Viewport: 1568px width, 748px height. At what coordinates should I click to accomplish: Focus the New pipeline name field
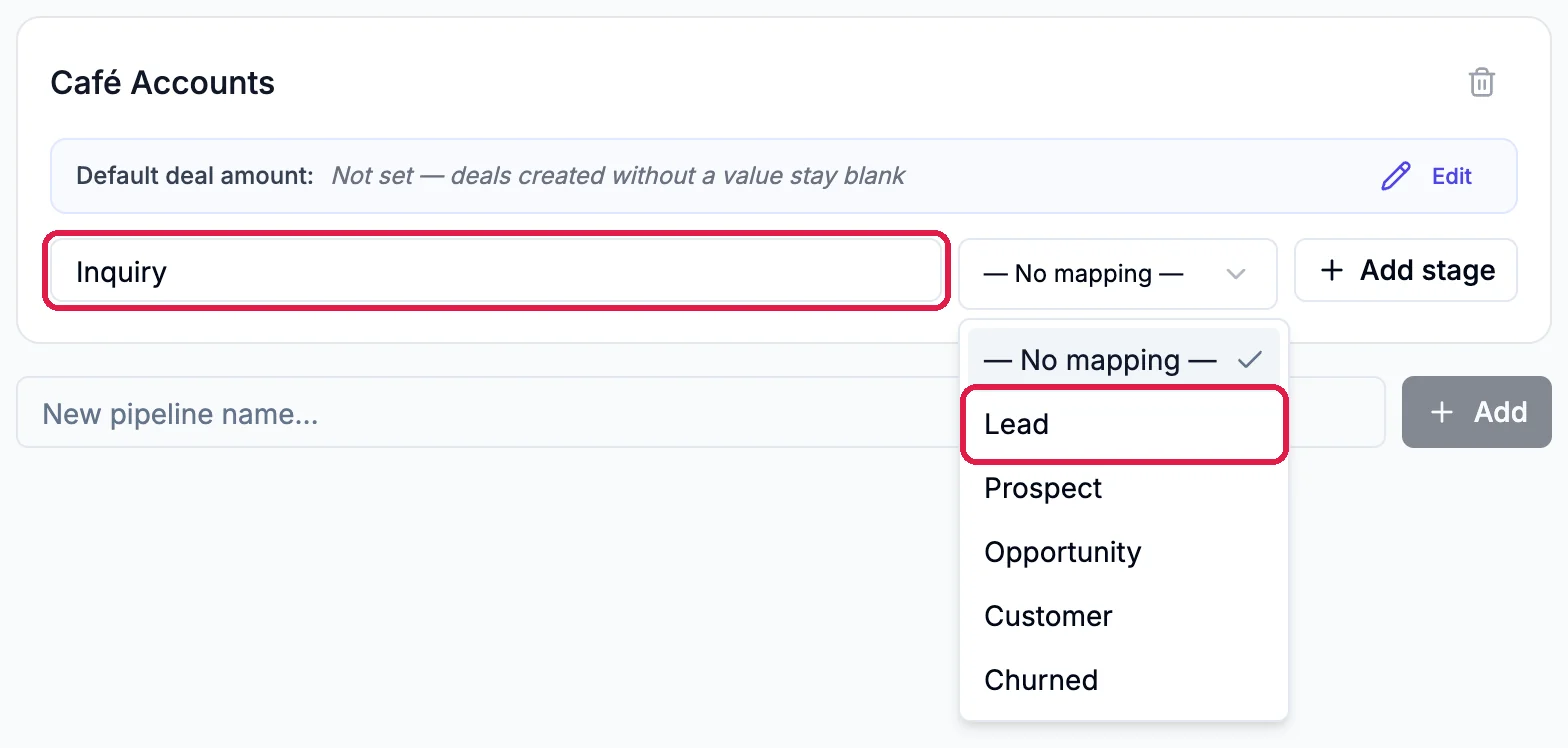[700, 412]
